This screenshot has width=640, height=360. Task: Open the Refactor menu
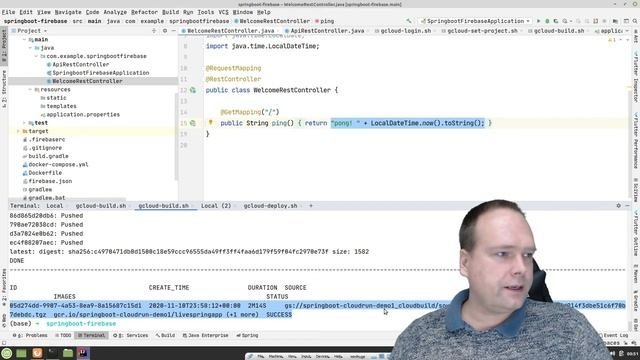point(144,12)
